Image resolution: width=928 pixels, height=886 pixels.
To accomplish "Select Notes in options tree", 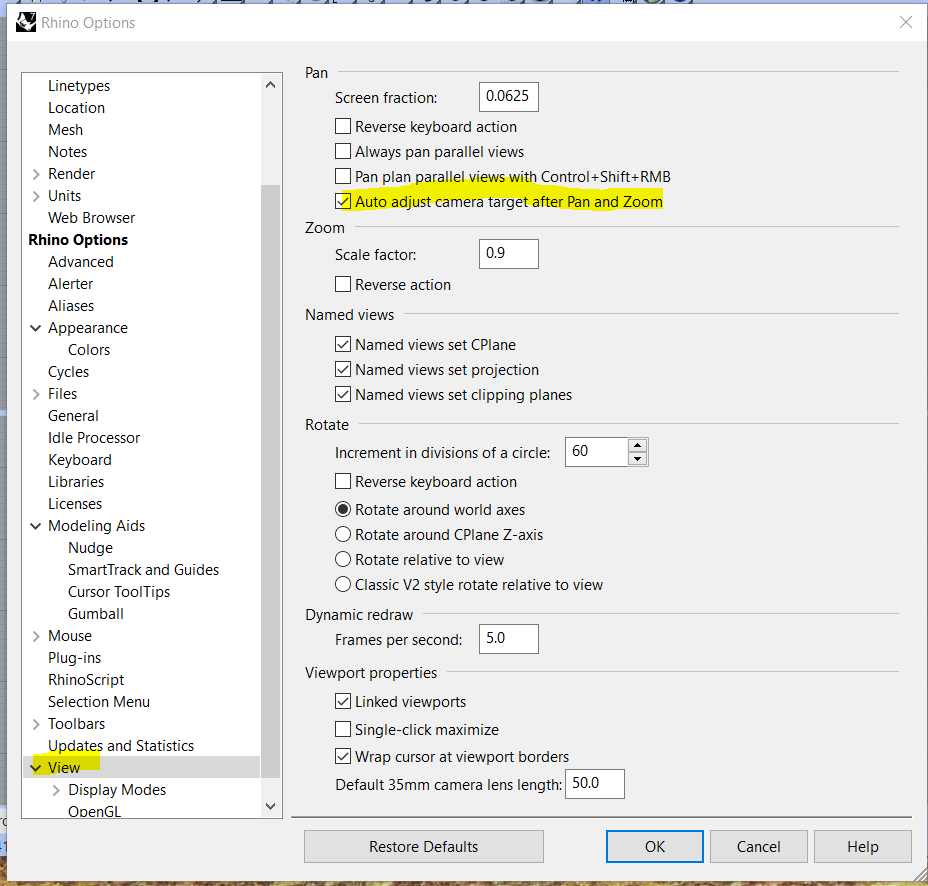I will tap(67, 152).
